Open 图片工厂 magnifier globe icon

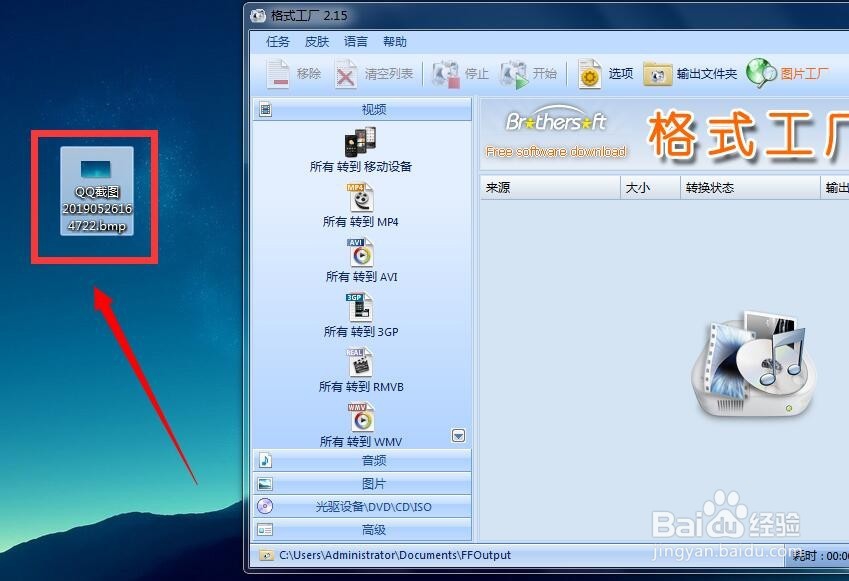[x=761, y=73]
